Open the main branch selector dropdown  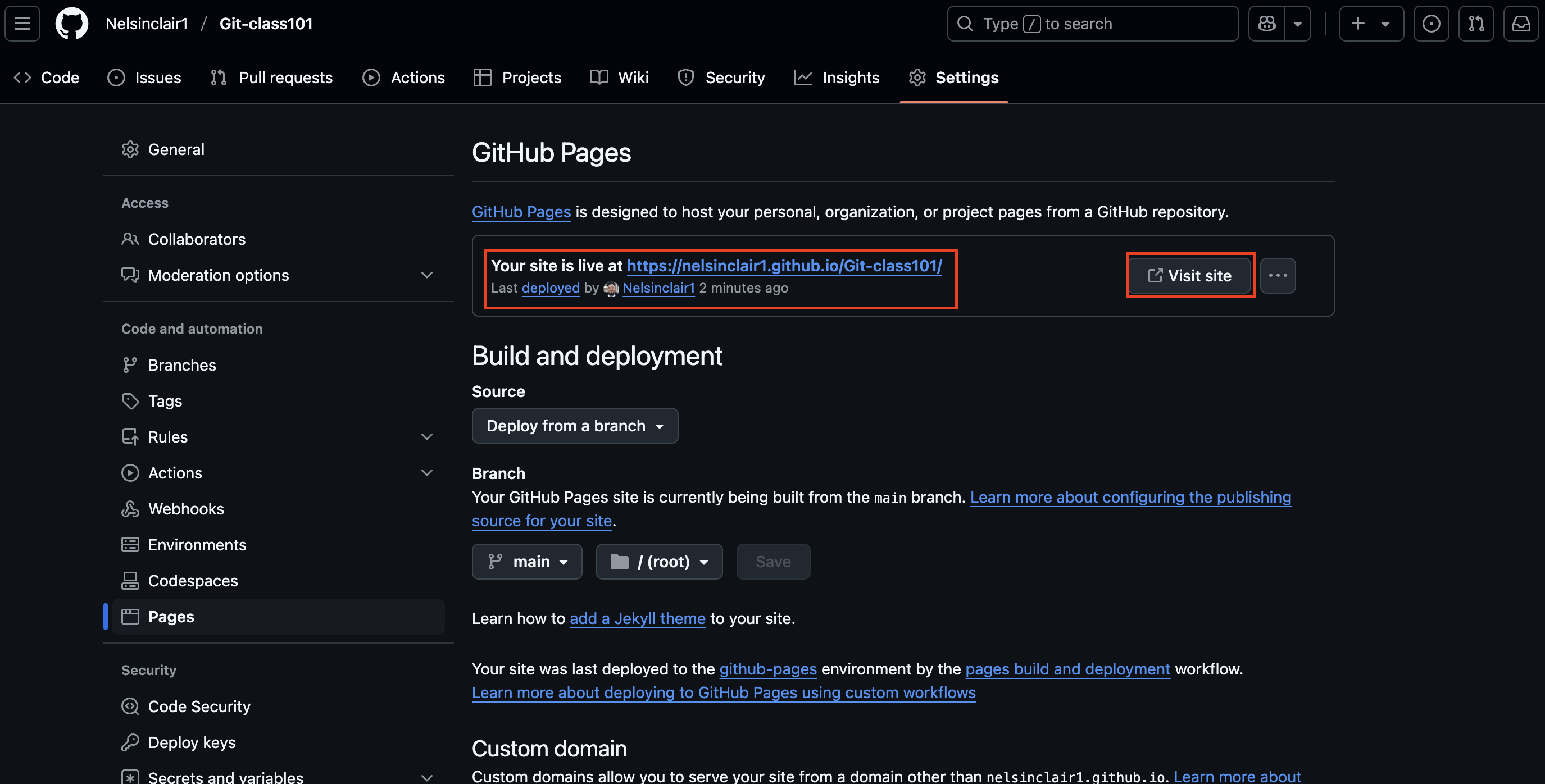click(527, 562)
